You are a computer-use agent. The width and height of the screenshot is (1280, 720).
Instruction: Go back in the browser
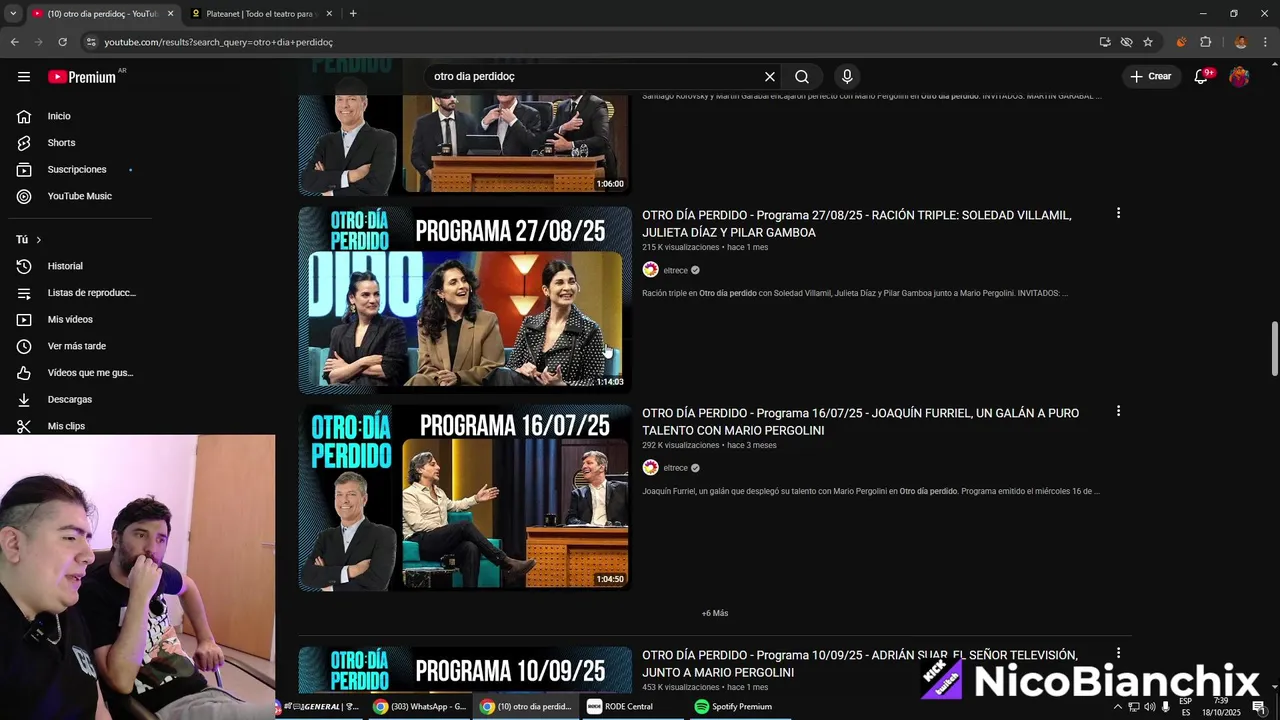point(14,42)
